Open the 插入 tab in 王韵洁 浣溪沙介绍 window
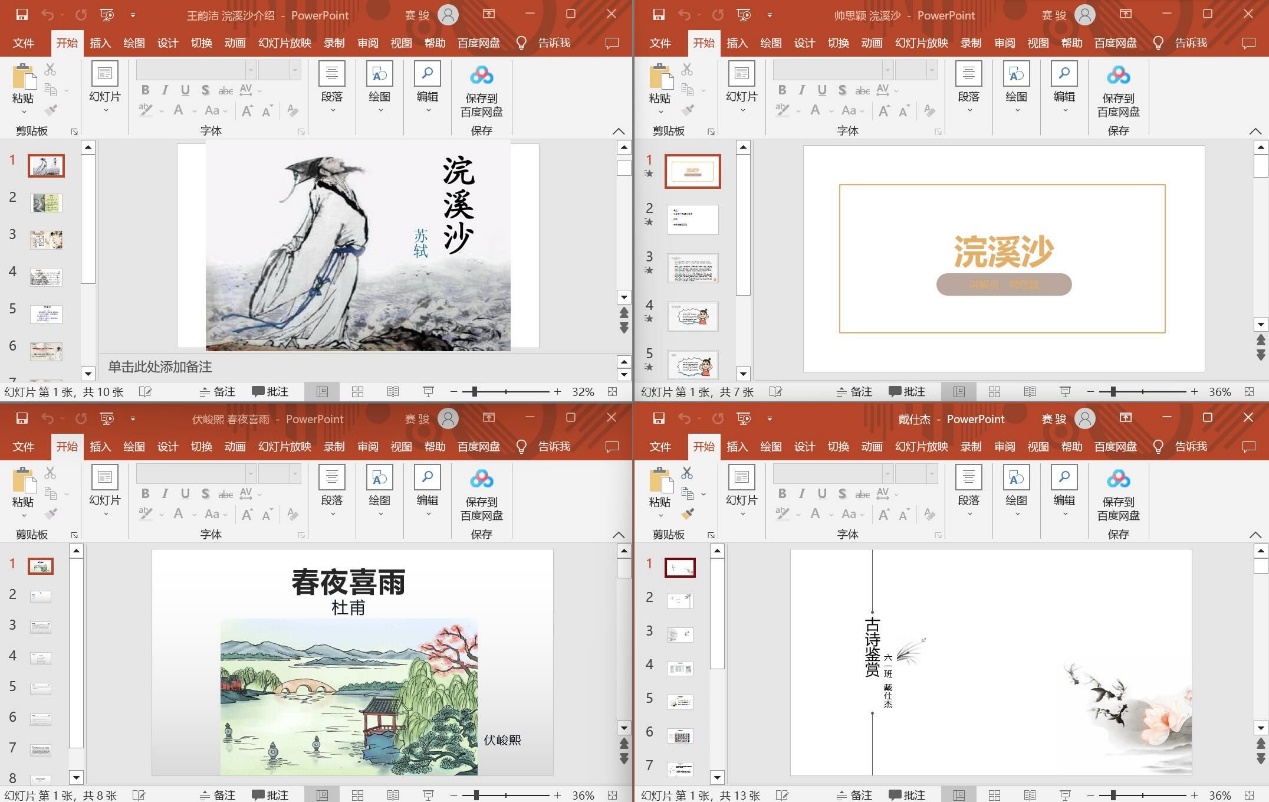 click(x=100, y=44)
